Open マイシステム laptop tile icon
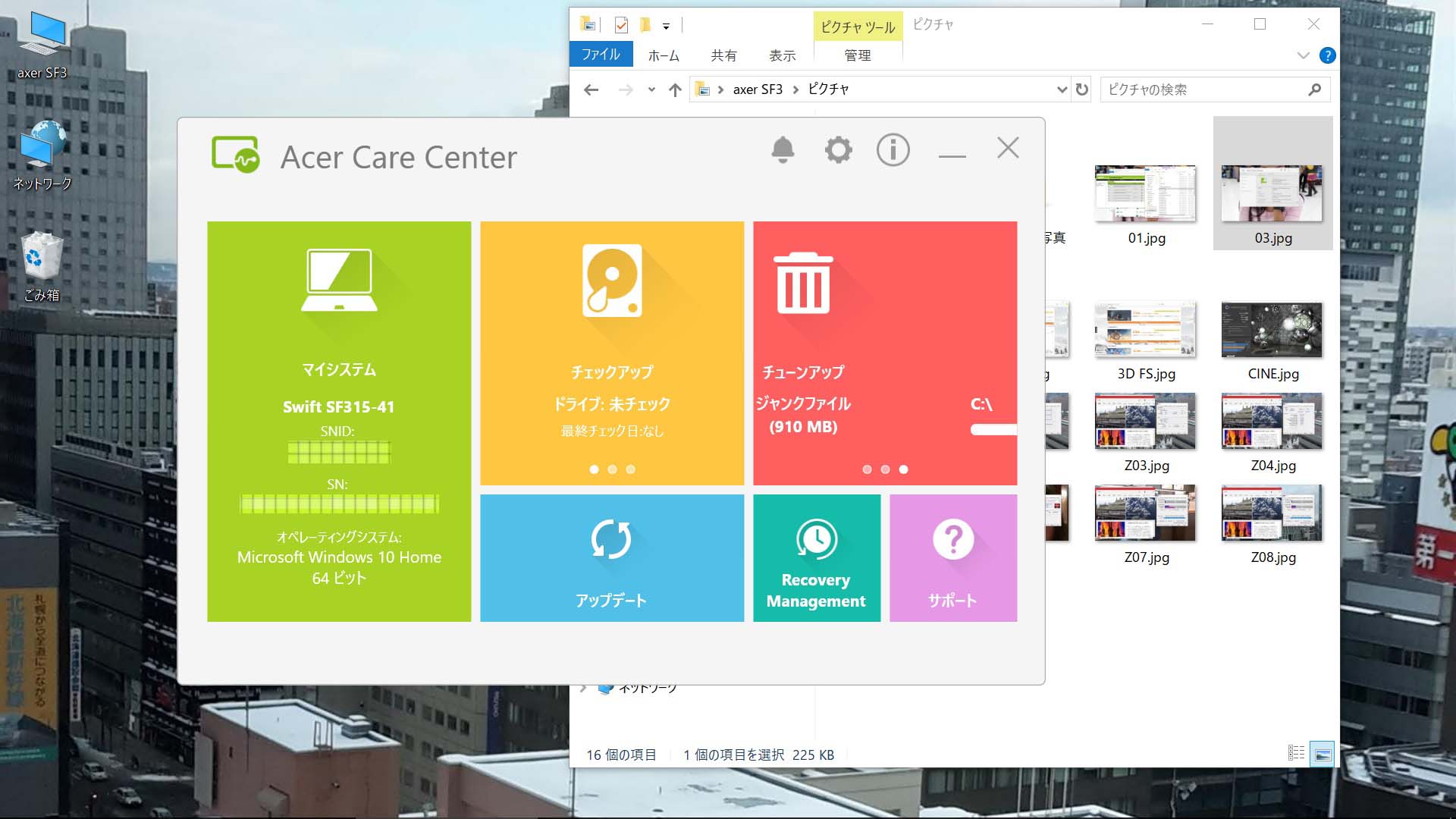 click(339, 280)
